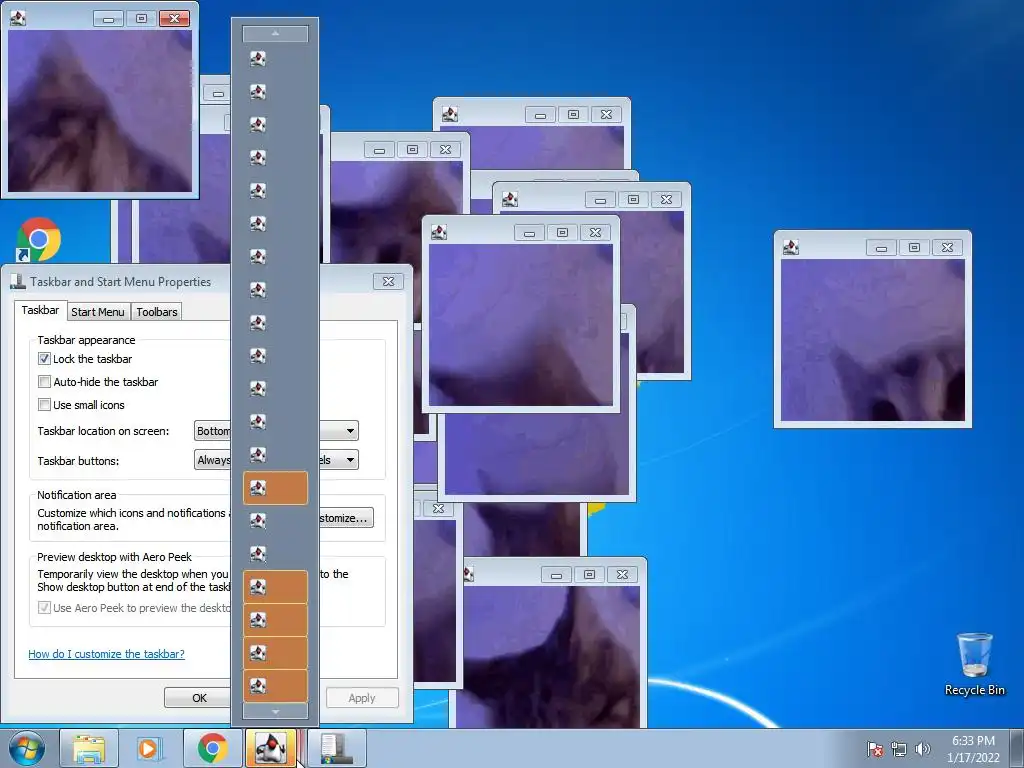Image resolution: width=1024 pixels, height=768 pixels.
Task: Maximize the isolated Java window on the right
Action: [x=914, y=248]
